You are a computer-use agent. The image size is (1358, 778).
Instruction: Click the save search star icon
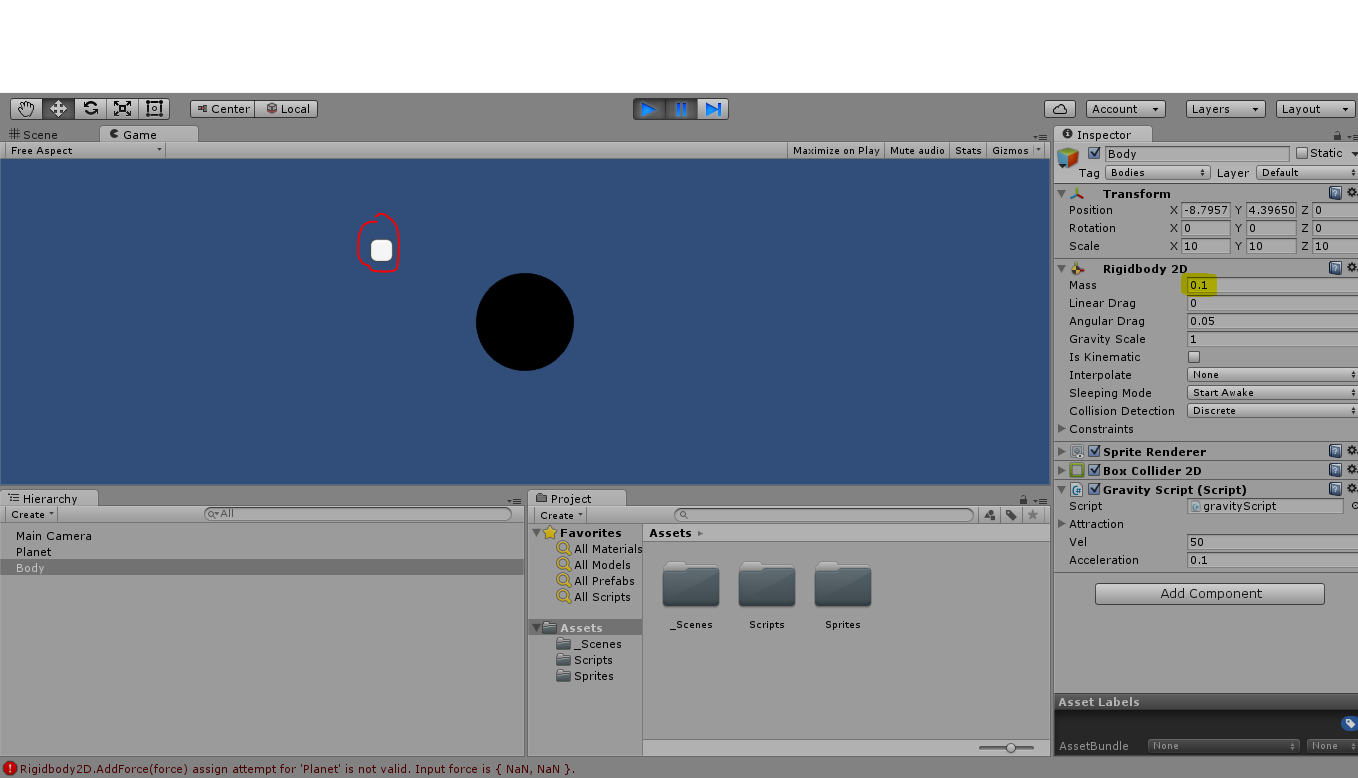click(x=1033, y=515)
